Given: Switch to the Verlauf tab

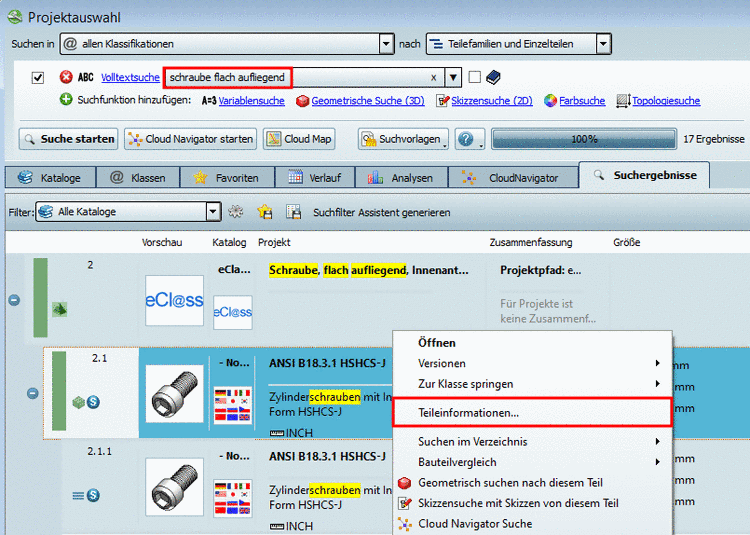Looking at the screenshot, I should [315, 178].
